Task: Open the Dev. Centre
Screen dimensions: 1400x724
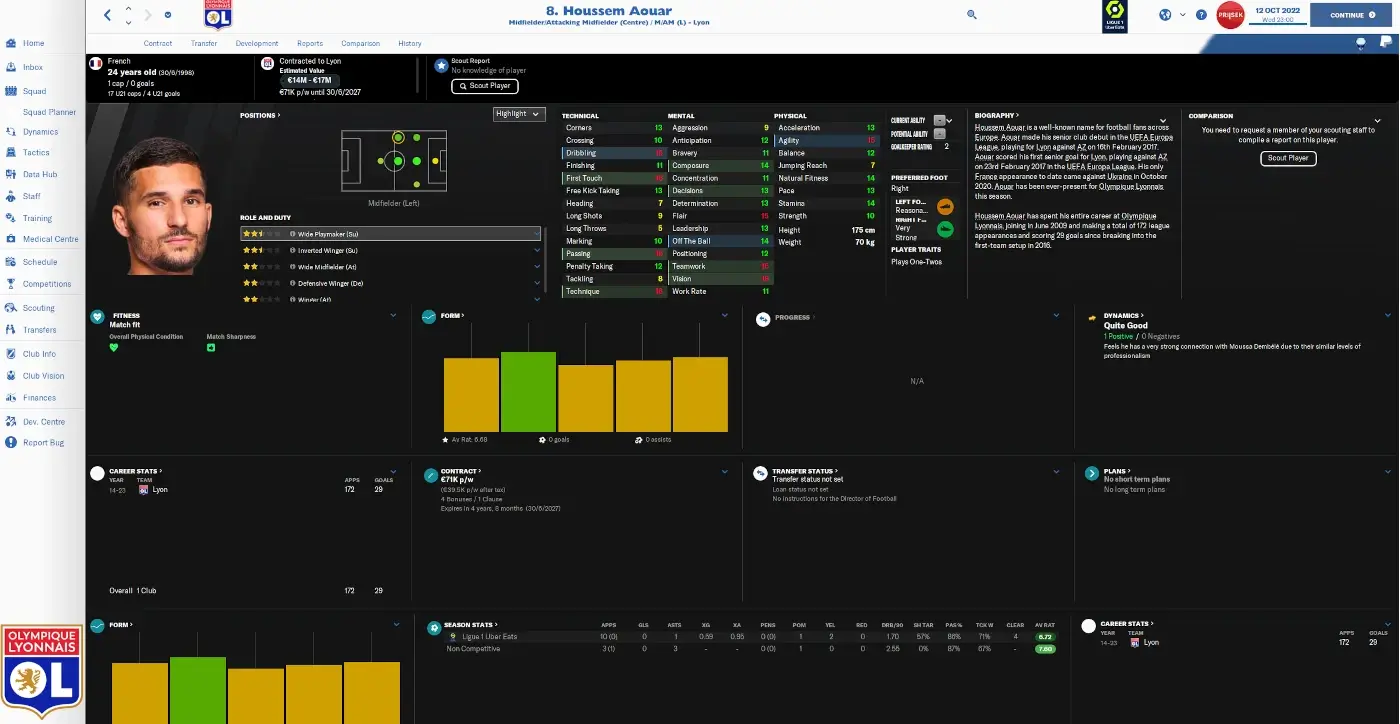Action: pyautogui.click(x=44, y=422)
